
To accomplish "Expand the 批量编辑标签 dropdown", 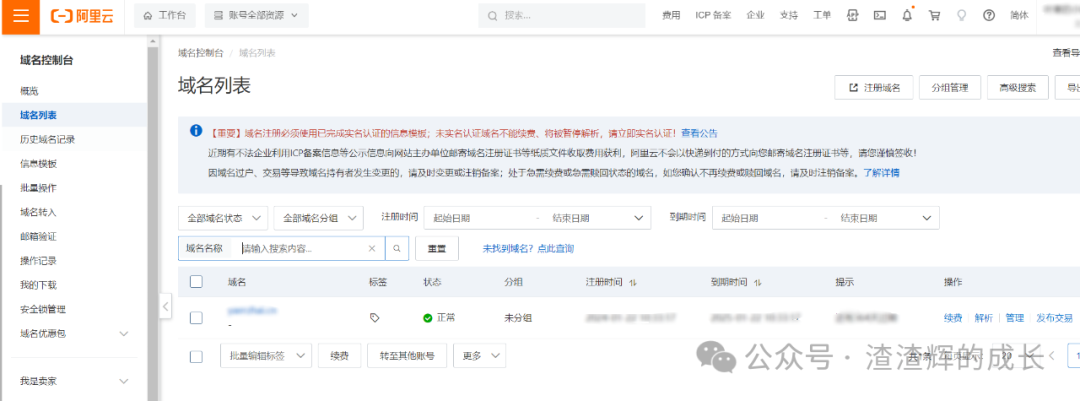I will click(266, 356).
